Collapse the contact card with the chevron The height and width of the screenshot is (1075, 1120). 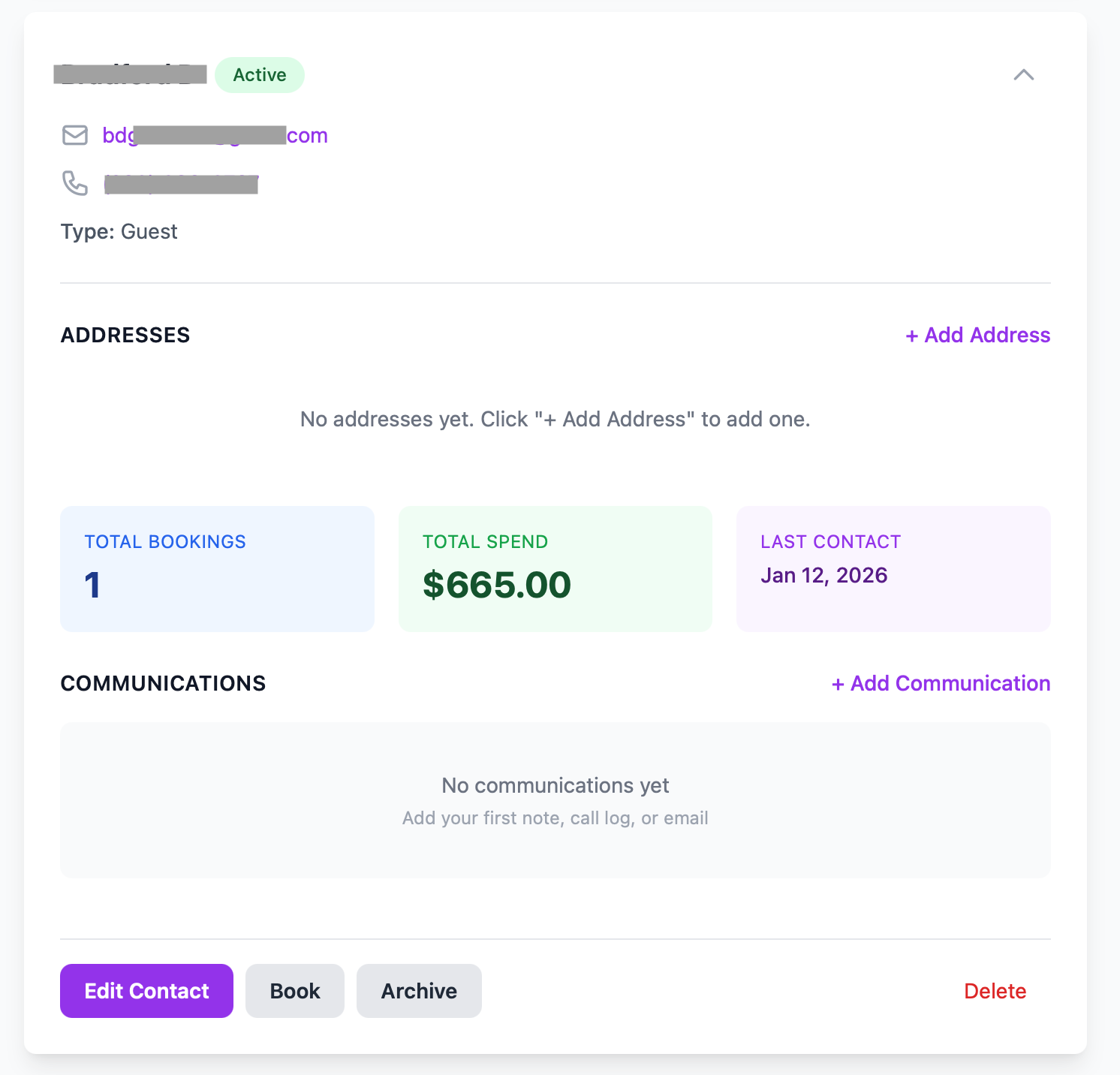pyautogui.click(x=1023, y=75)
